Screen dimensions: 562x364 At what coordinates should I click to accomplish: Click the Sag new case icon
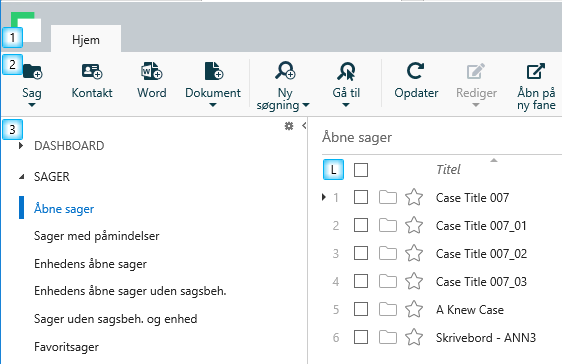tap(32, 71)
